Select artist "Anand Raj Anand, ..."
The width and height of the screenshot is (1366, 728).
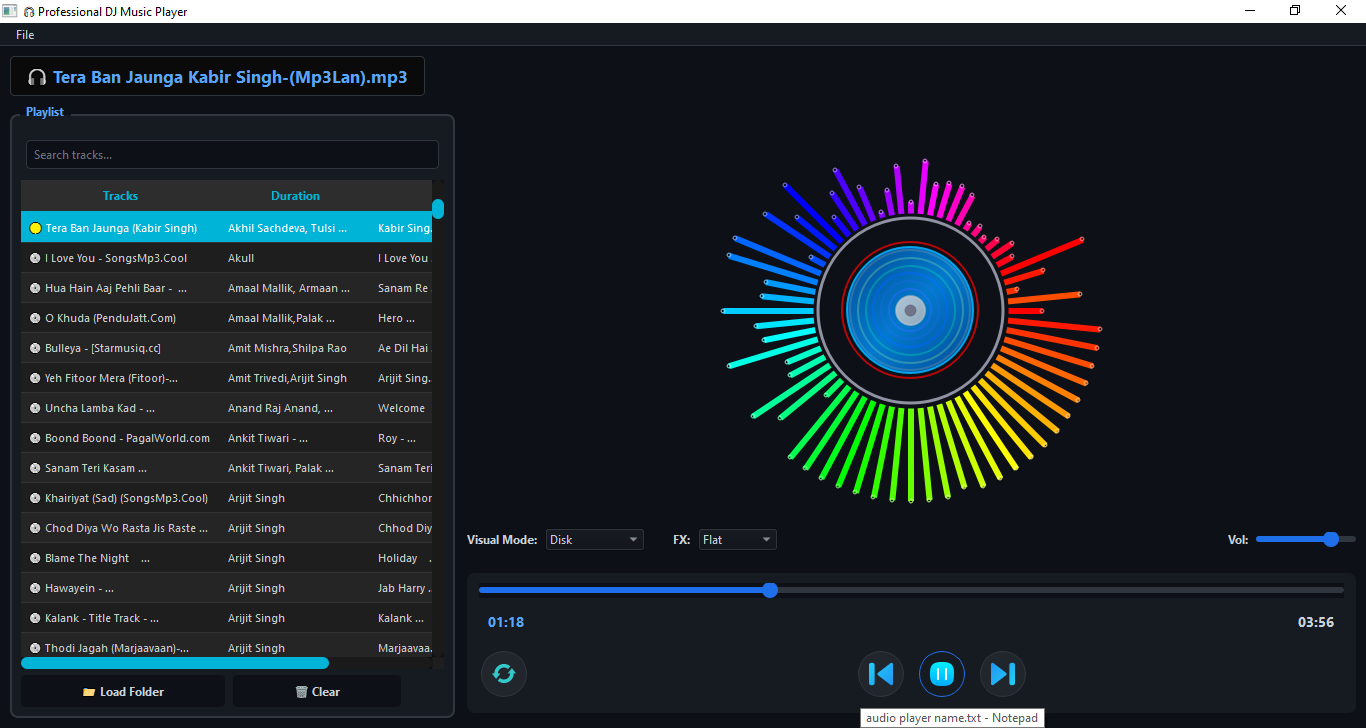tap(281, 408)
